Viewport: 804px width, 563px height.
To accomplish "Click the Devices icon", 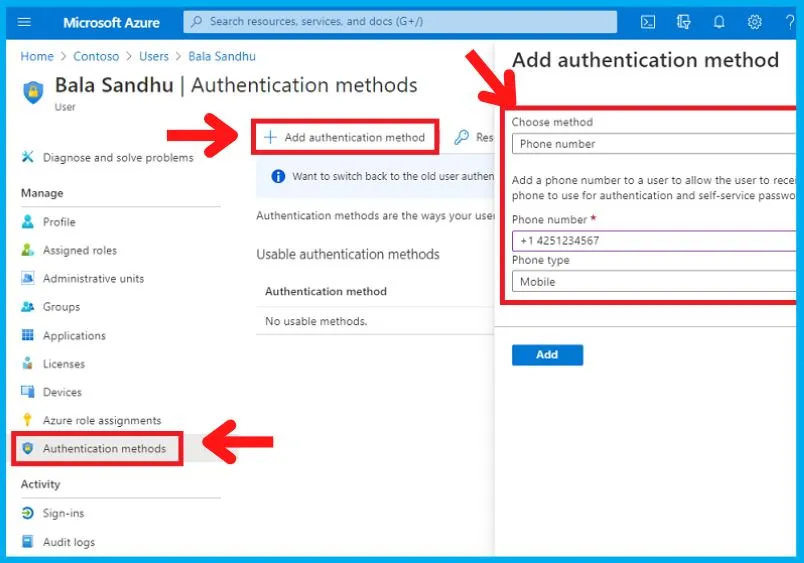I will point(28,392).
